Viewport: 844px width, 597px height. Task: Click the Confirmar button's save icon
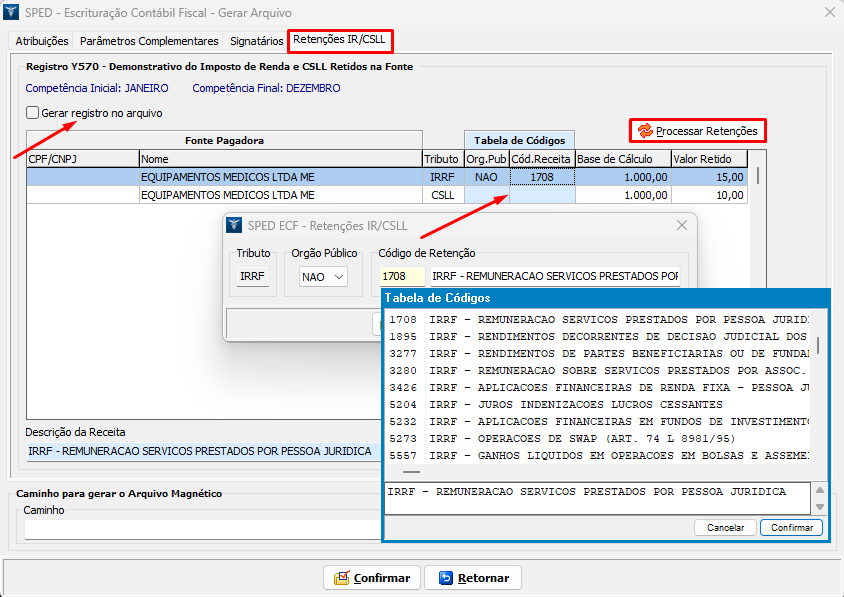(x=341, y=578)
